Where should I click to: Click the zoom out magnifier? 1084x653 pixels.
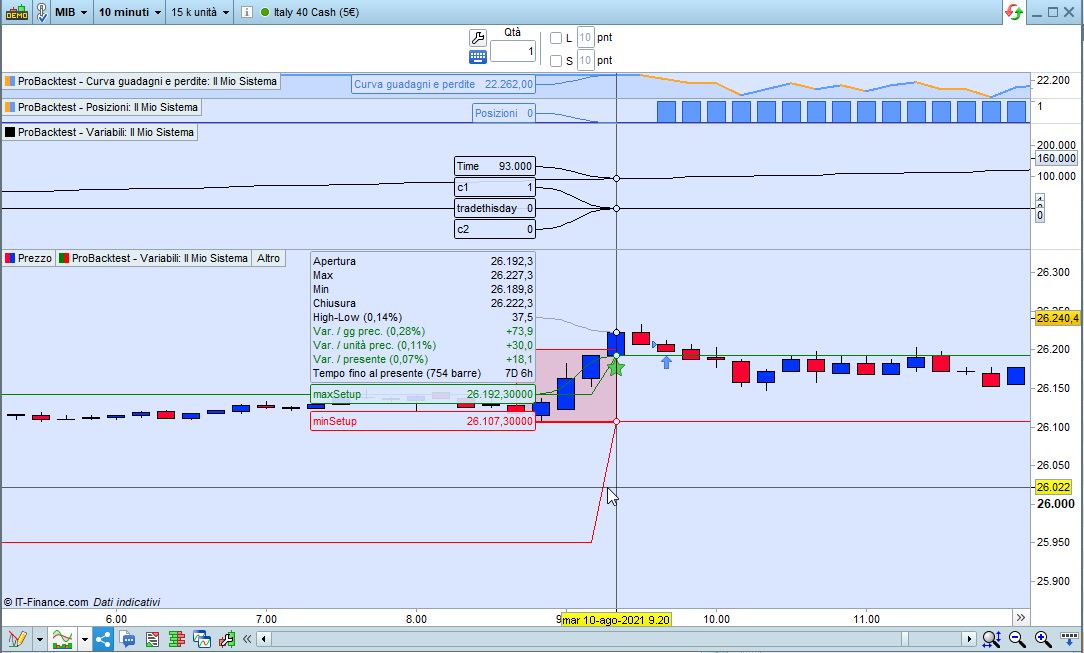(1017, 639)
